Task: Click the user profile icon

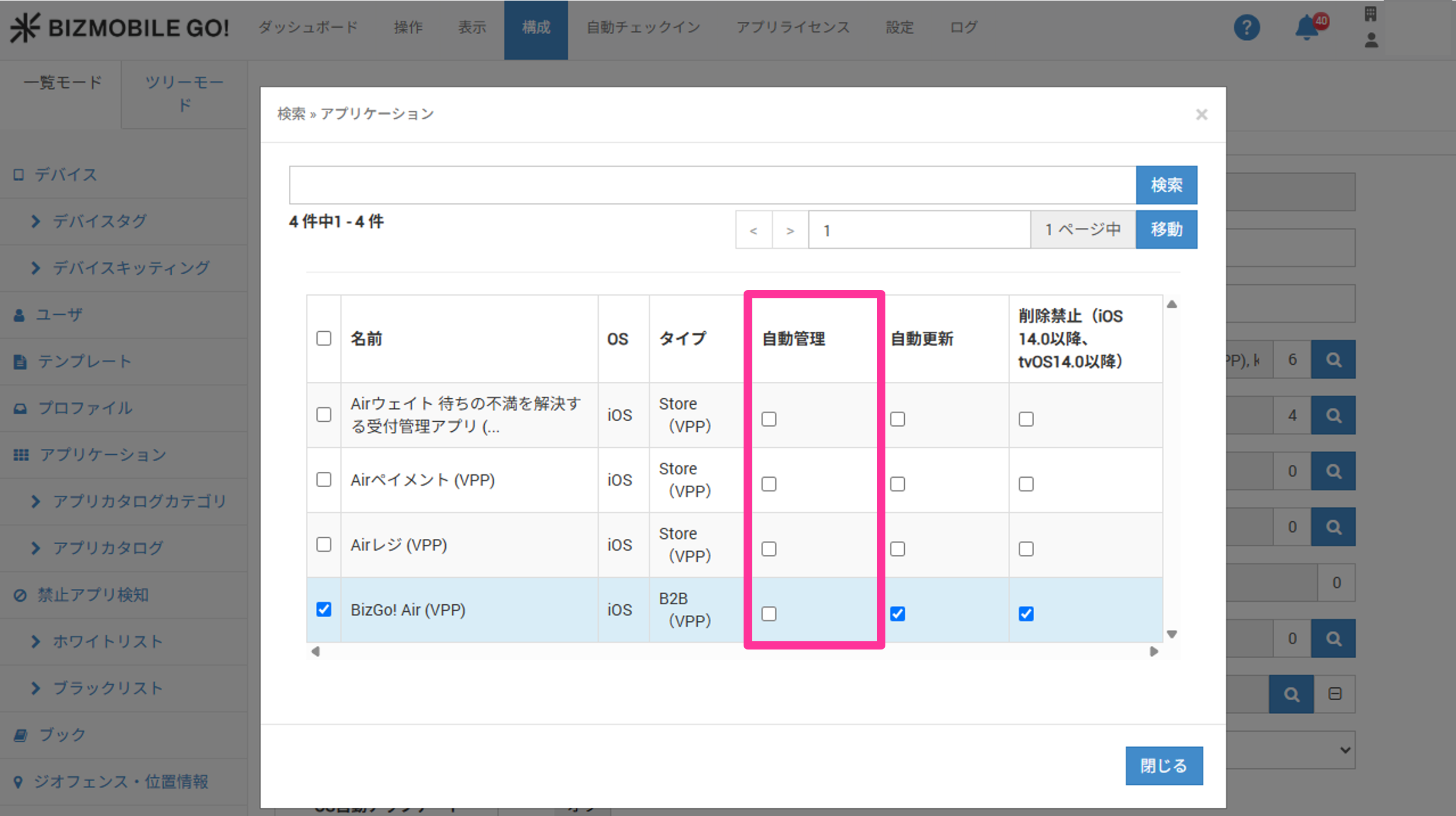Action: 1371,41
